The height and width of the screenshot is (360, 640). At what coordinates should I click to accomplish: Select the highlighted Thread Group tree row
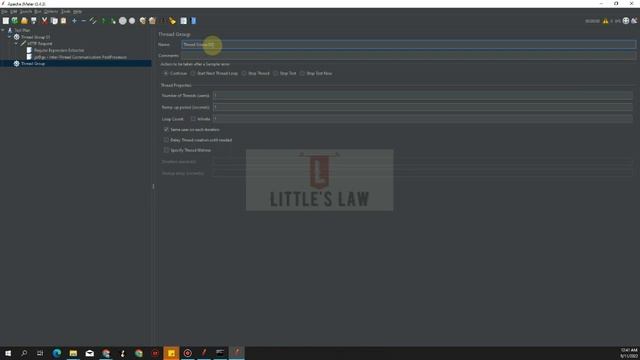[x=76, y=63]
